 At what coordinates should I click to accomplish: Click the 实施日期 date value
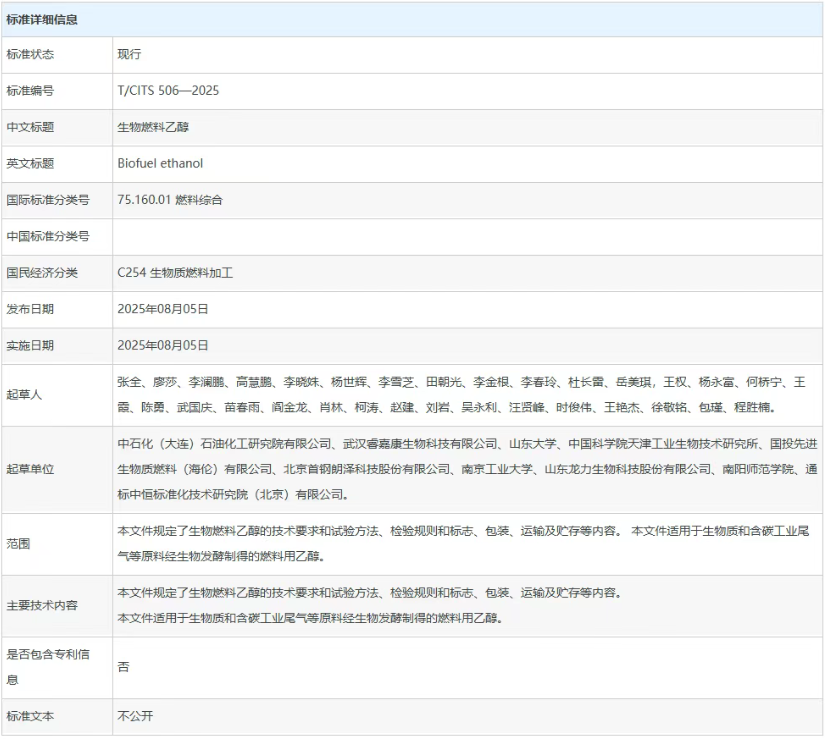163,345
